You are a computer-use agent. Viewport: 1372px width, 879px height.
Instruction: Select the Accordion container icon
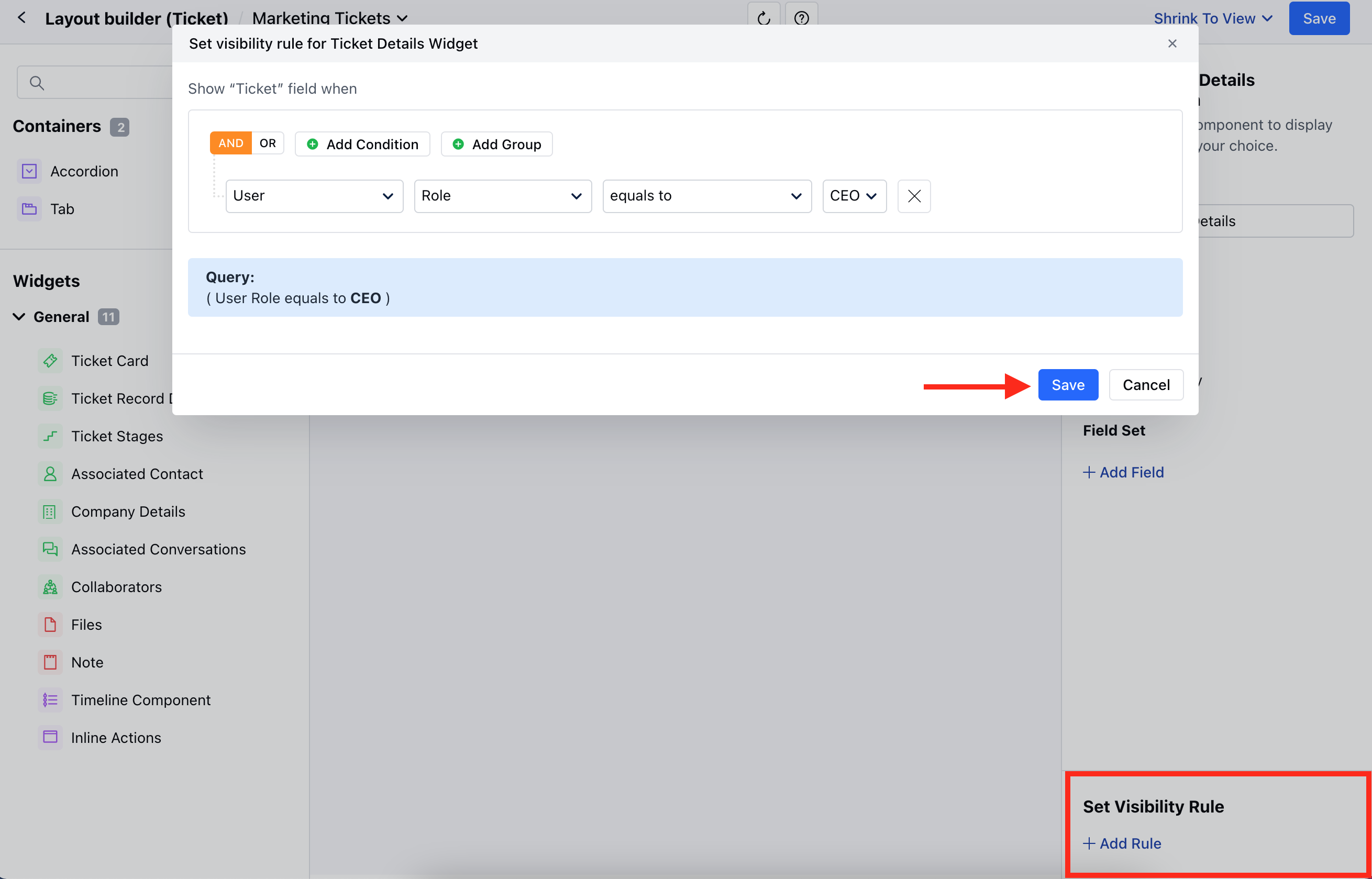click(x=29, y=171)
